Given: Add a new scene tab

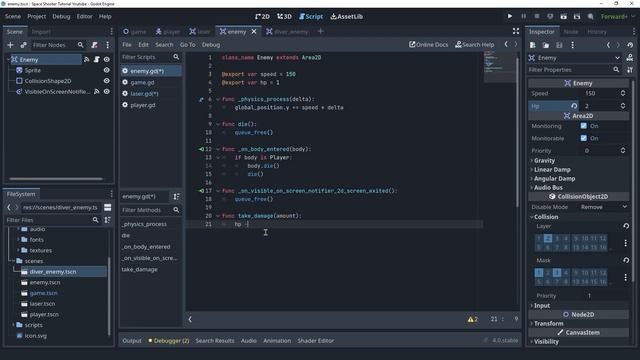Looking at the screenshot, I should 320,31.
